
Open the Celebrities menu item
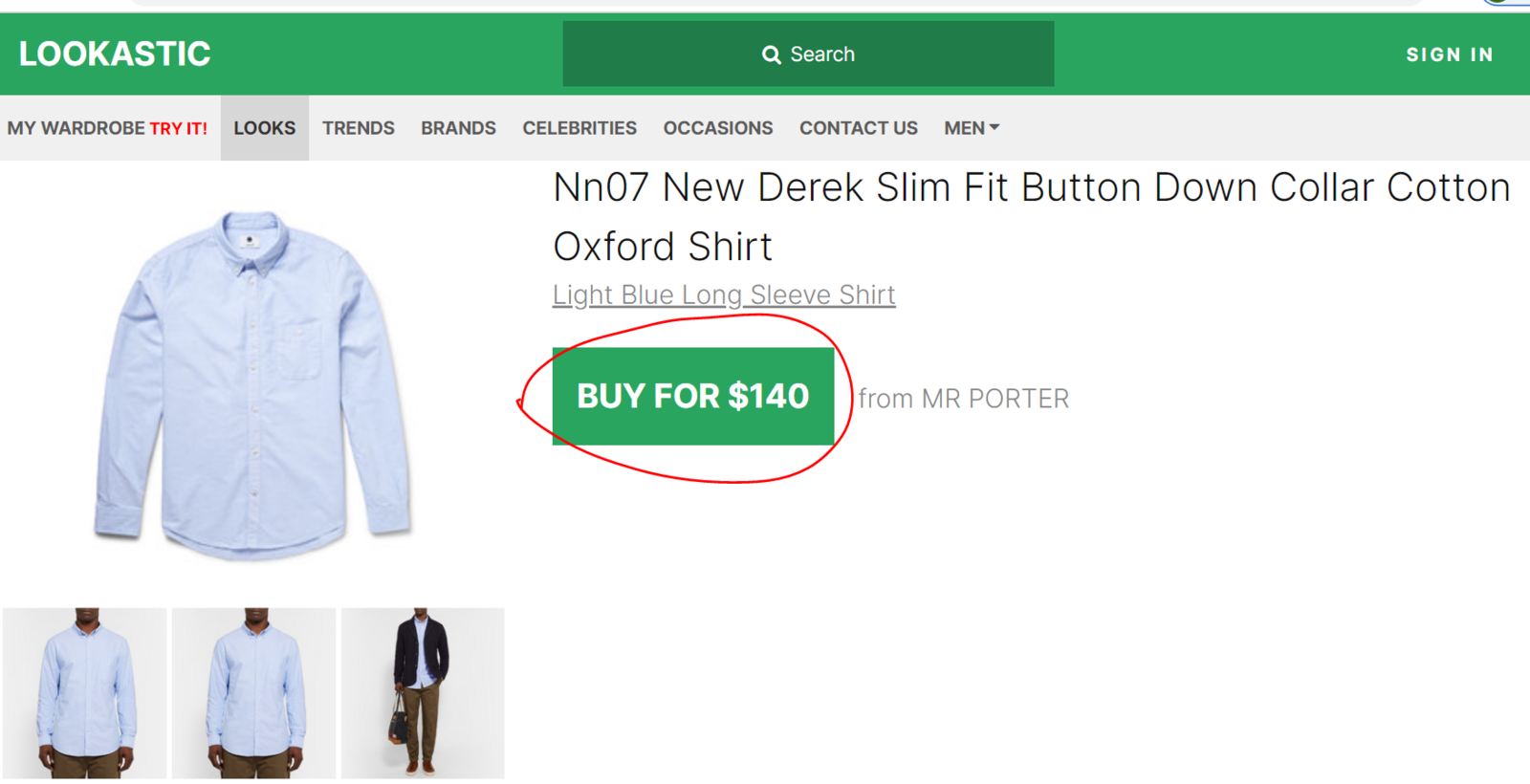point(579,128)
